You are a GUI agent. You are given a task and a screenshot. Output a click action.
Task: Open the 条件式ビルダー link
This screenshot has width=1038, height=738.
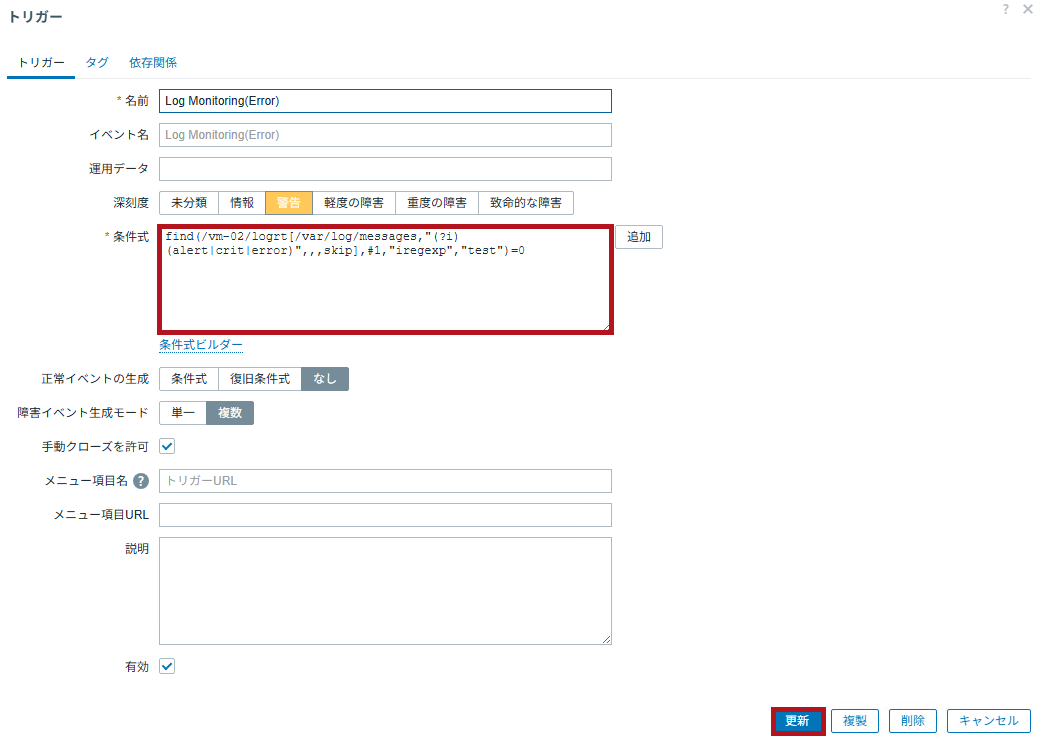(201, 345)
